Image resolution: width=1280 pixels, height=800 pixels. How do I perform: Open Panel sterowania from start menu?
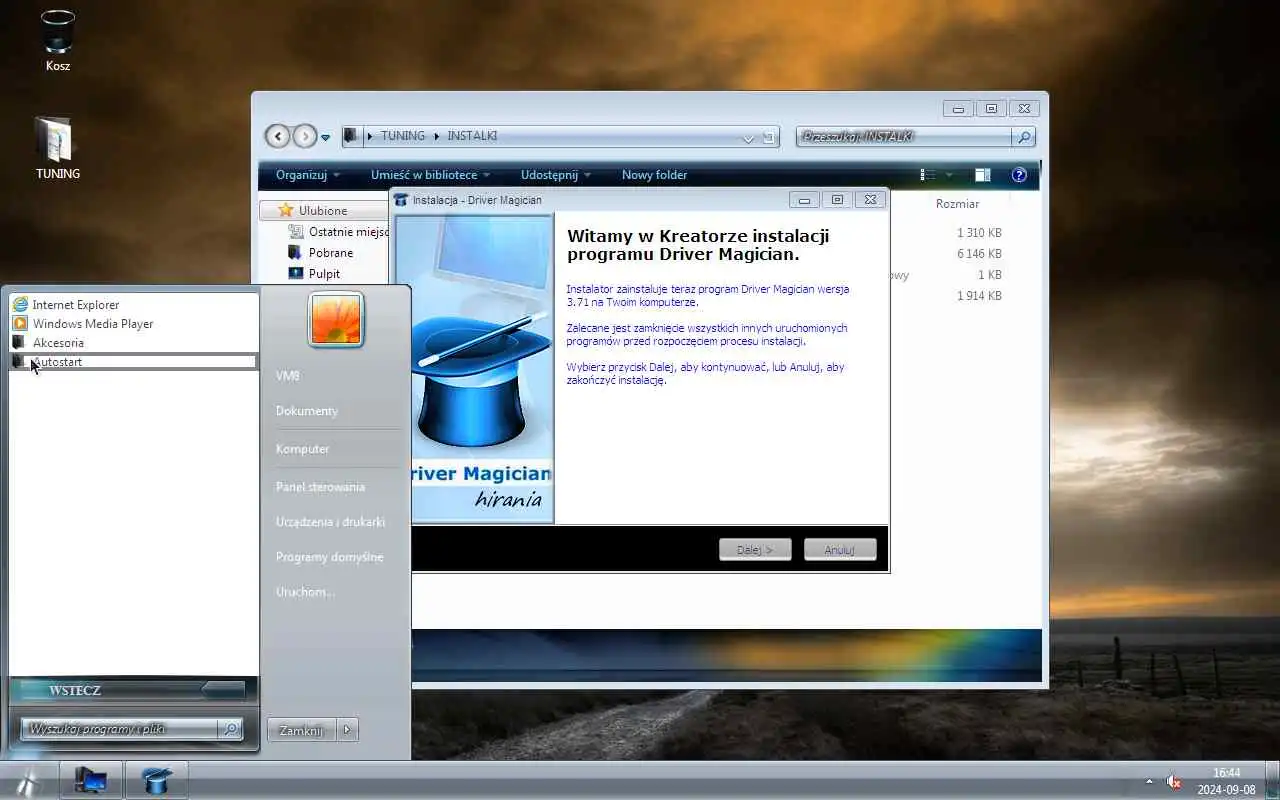(320, 487)
